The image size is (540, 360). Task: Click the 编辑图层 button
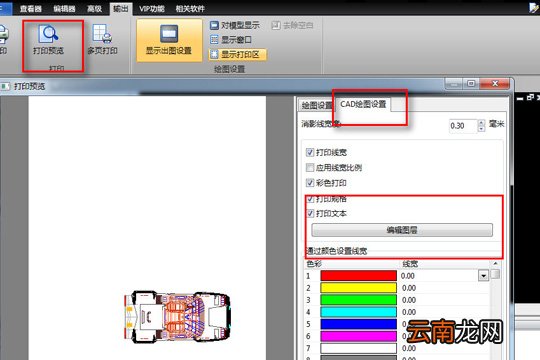point(402,230)
